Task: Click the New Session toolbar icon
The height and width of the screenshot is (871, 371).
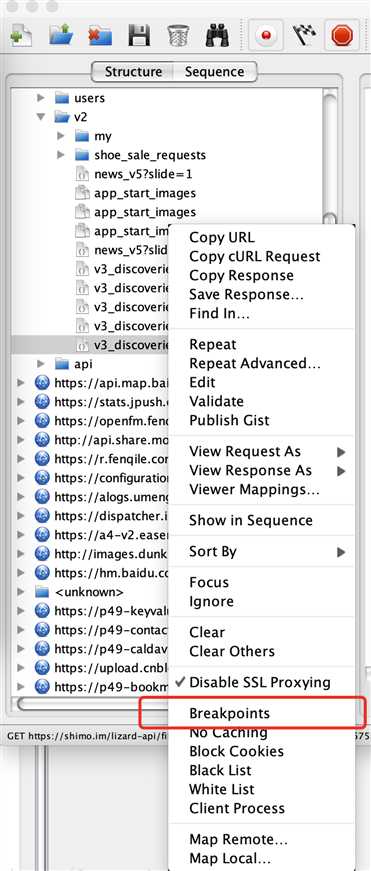Action: 21,35
